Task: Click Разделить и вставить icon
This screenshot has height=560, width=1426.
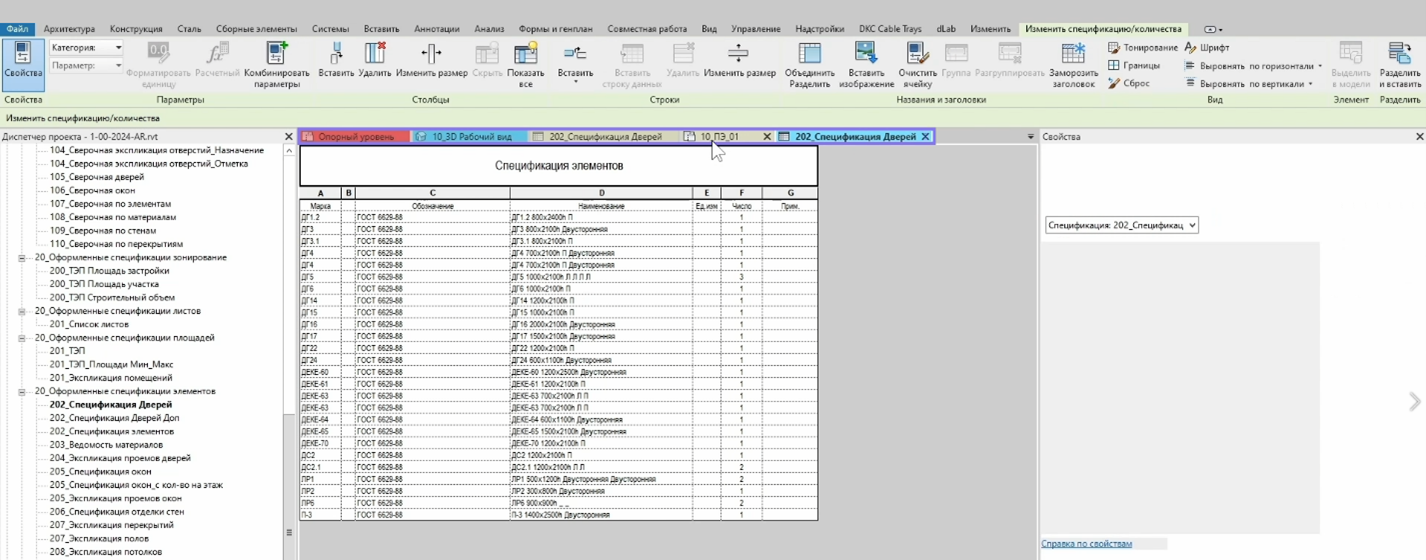Action: [x=1400, y=66]
